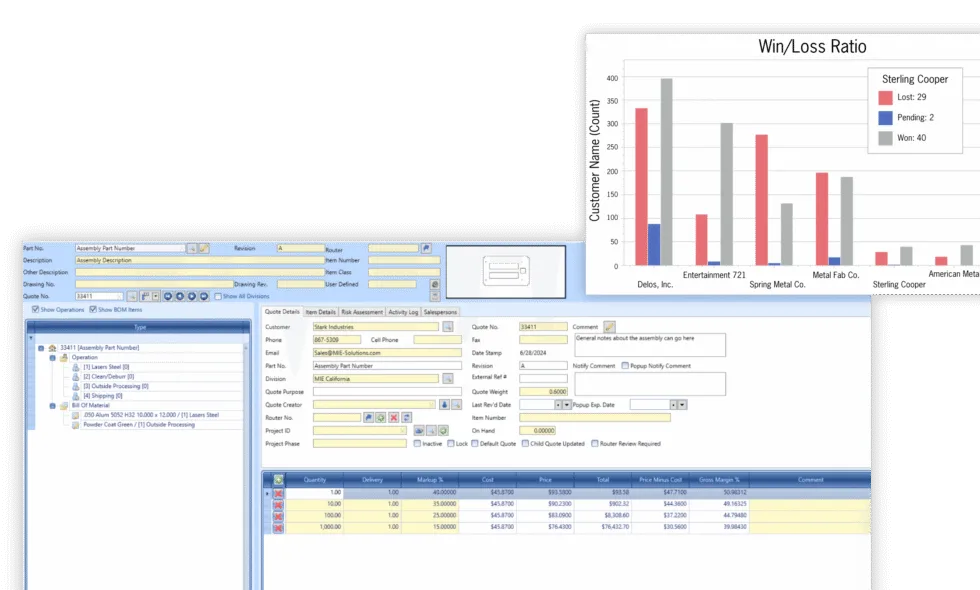Image resolution: width=980 pixels, height=590 pixels.
Task: Open the Quote Creator combo box
Action: (x=374, y=405)
